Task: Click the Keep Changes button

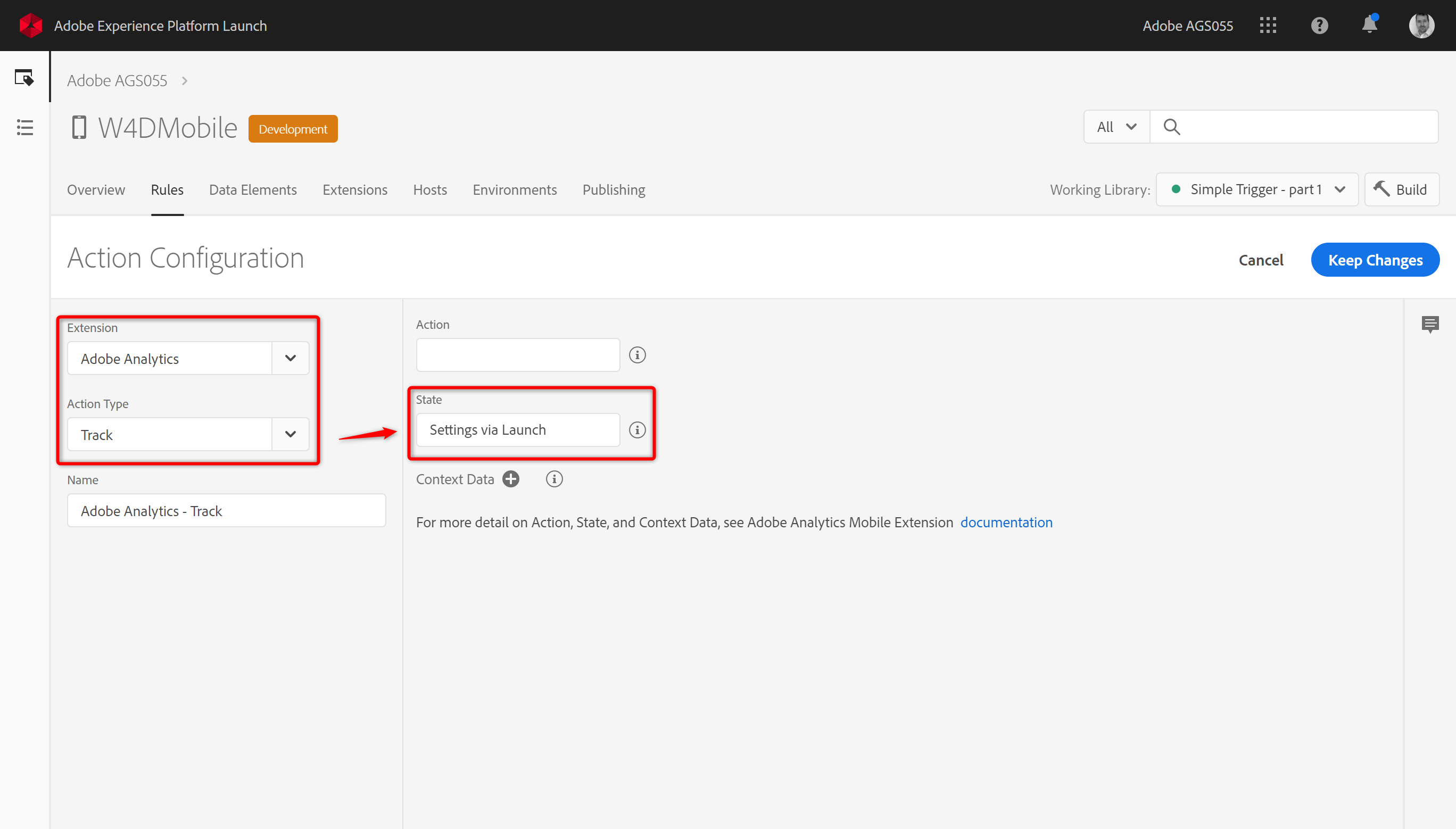Action: tap(1375, 260)
